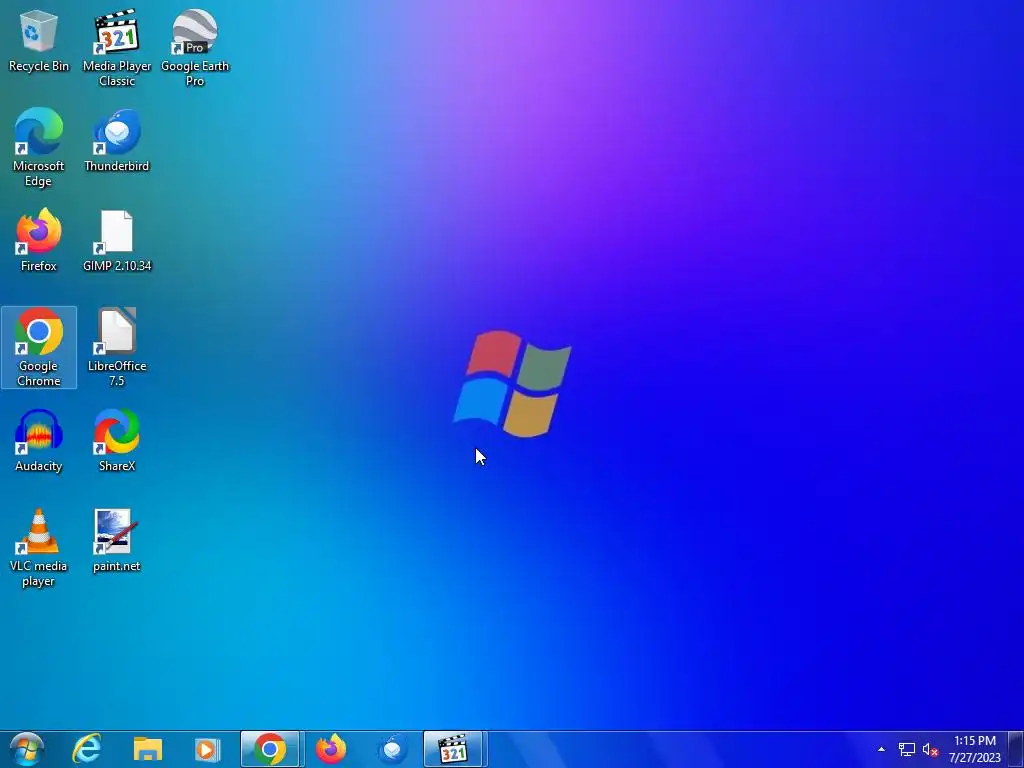1024x768 pixels.
Task: Show hidden system tray icons arrow
Action: [x=881, y=750]
